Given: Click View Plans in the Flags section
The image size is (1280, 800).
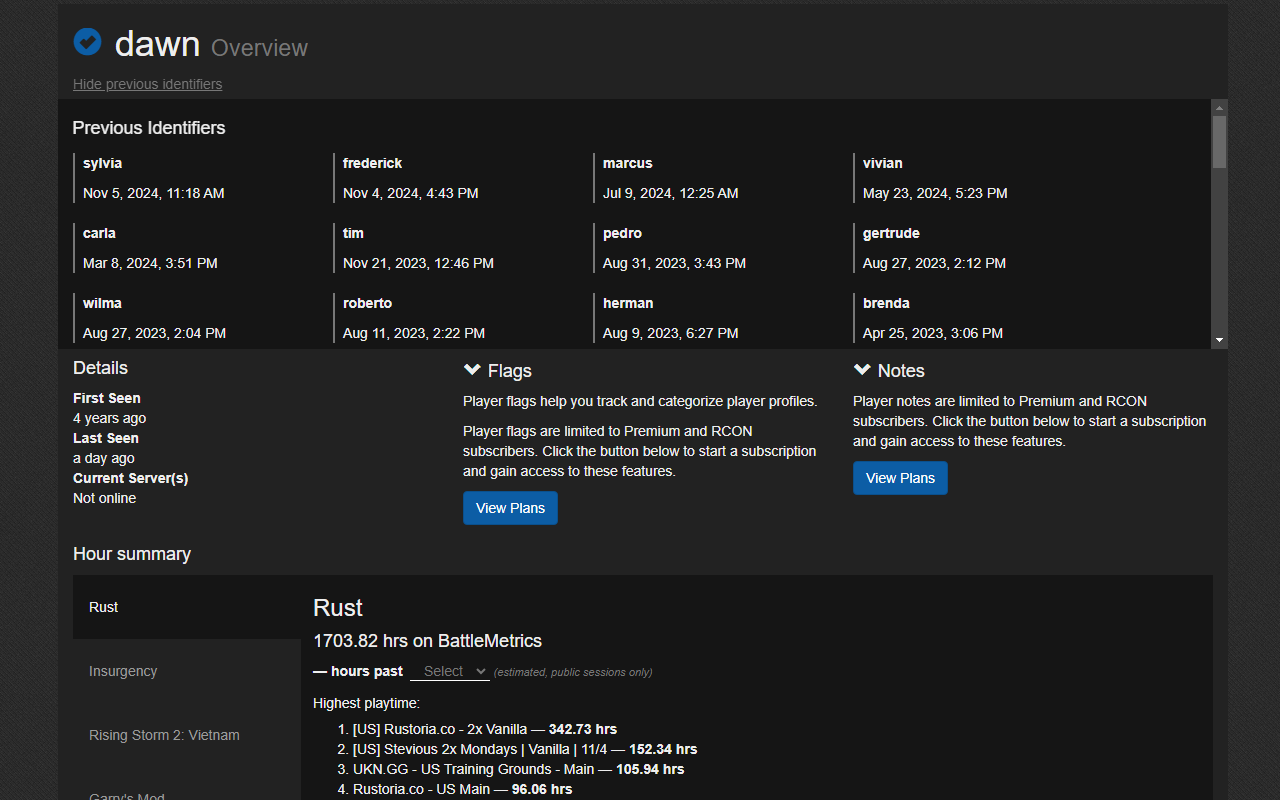Looking at the screenshot, I should point(510,508).
